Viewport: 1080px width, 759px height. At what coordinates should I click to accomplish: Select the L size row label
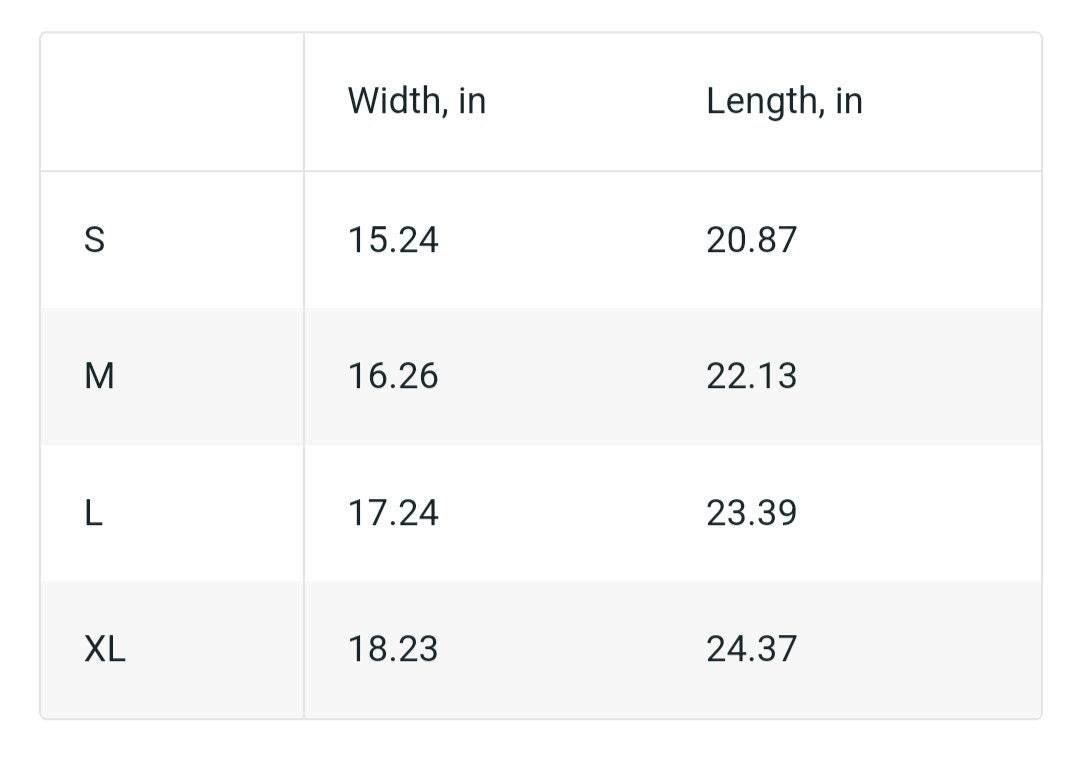click(93, 513)
